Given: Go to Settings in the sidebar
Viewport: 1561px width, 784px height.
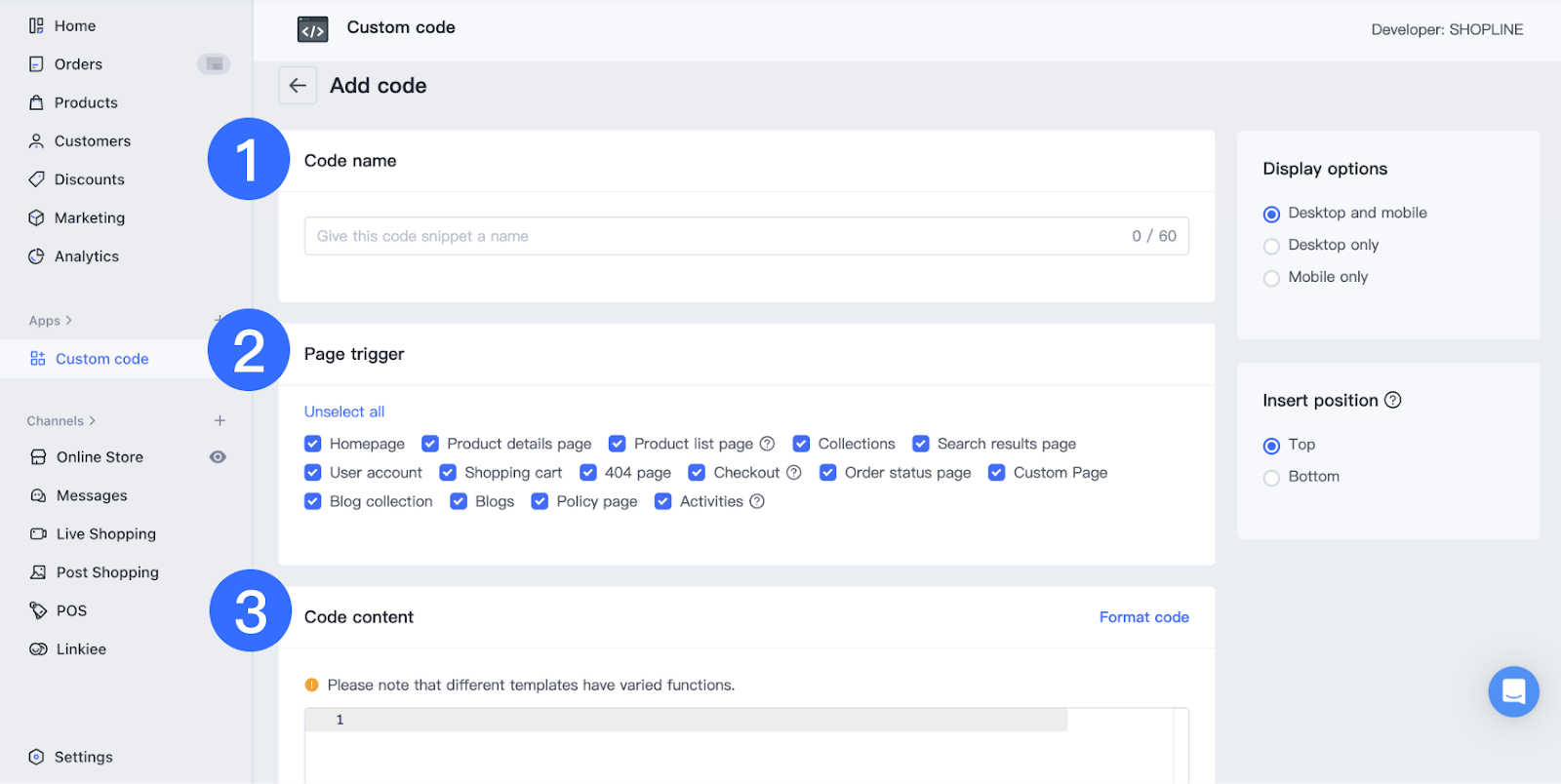Looking at the screenshot, I should (83, 757).
